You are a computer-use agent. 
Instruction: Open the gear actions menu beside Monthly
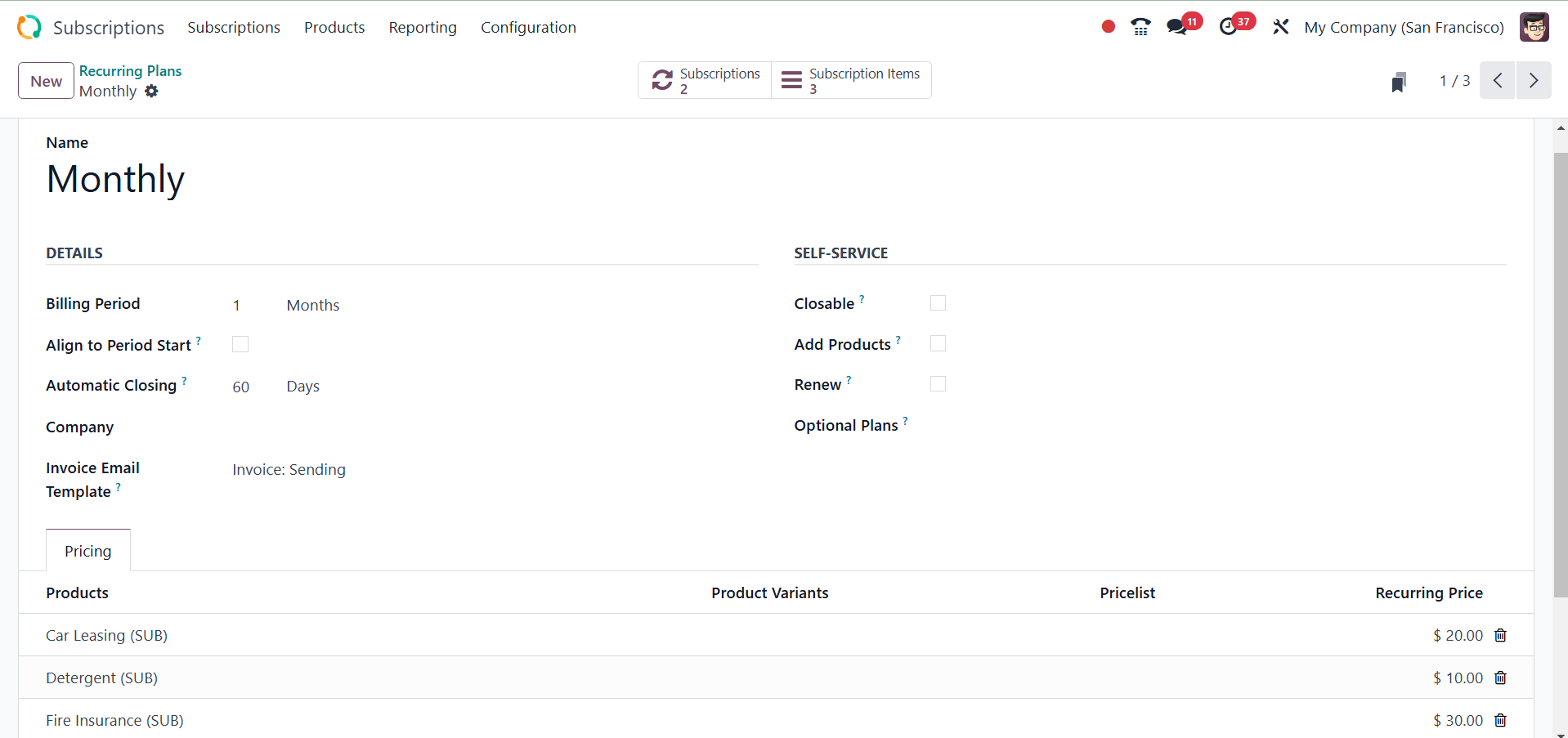(x=151, y=92)
